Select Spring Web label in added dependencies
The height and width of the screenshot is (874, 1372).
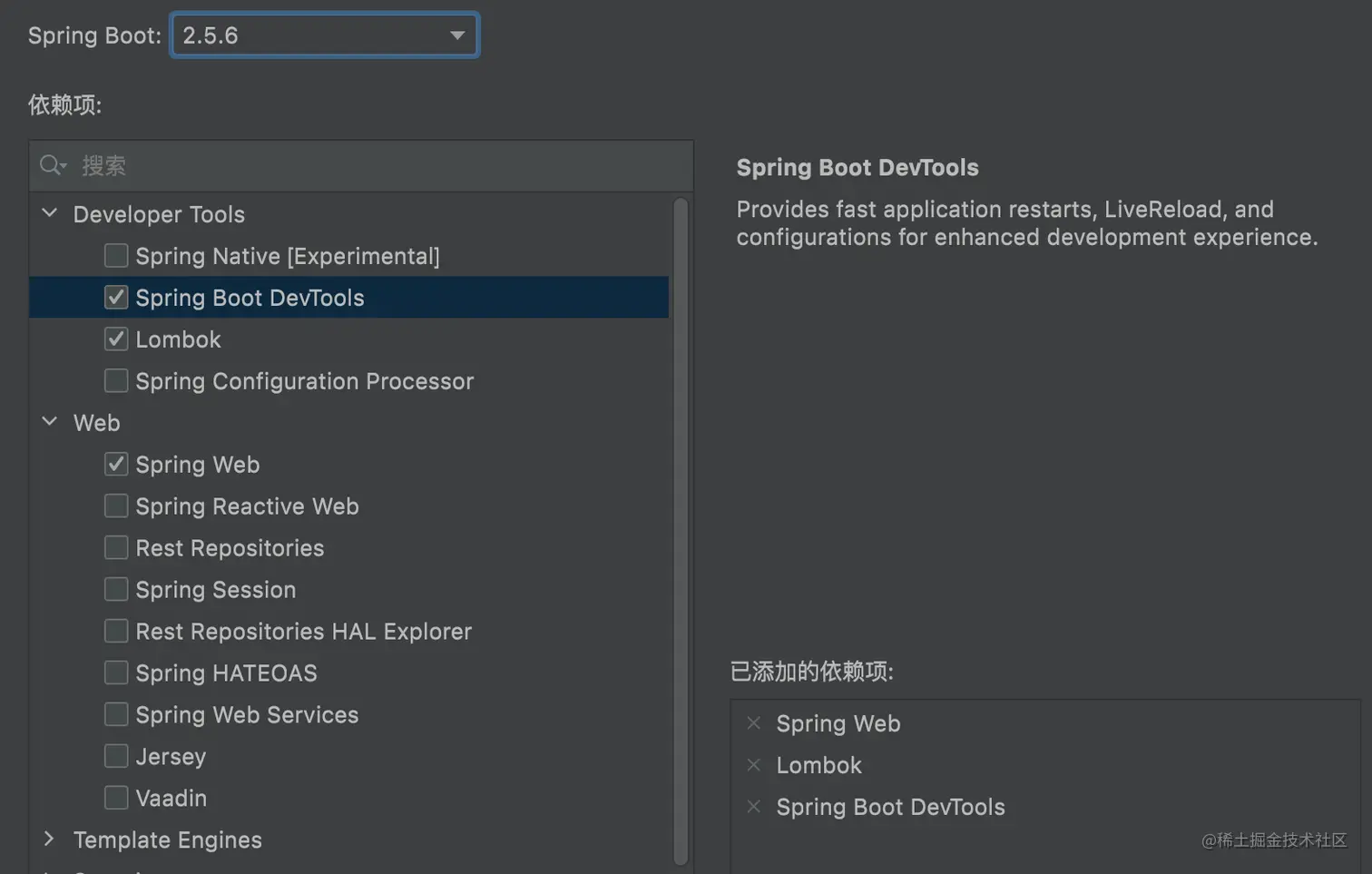[x=838, y=723]
